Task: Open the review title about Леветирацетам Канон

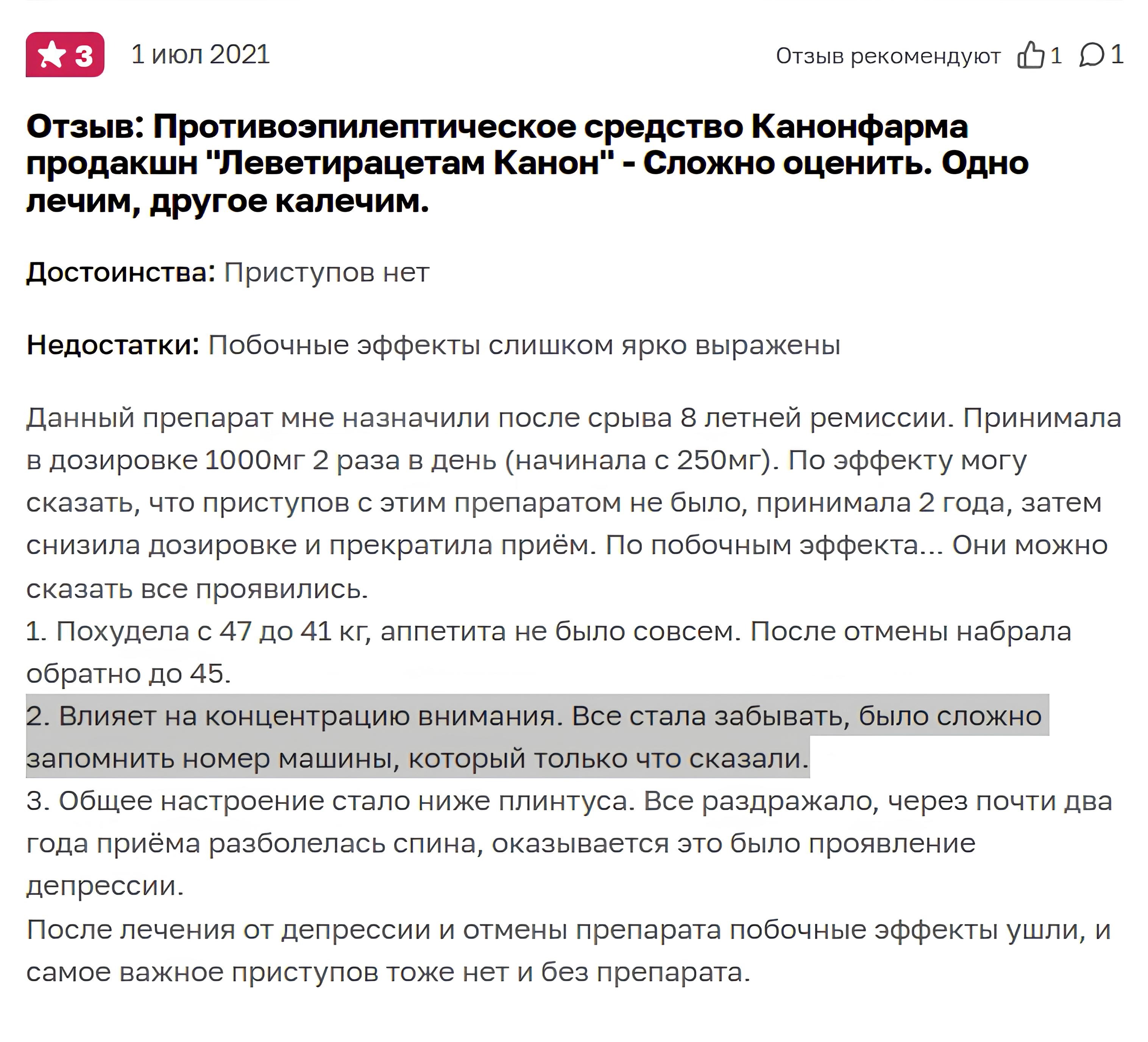Action: coord(527,164)
